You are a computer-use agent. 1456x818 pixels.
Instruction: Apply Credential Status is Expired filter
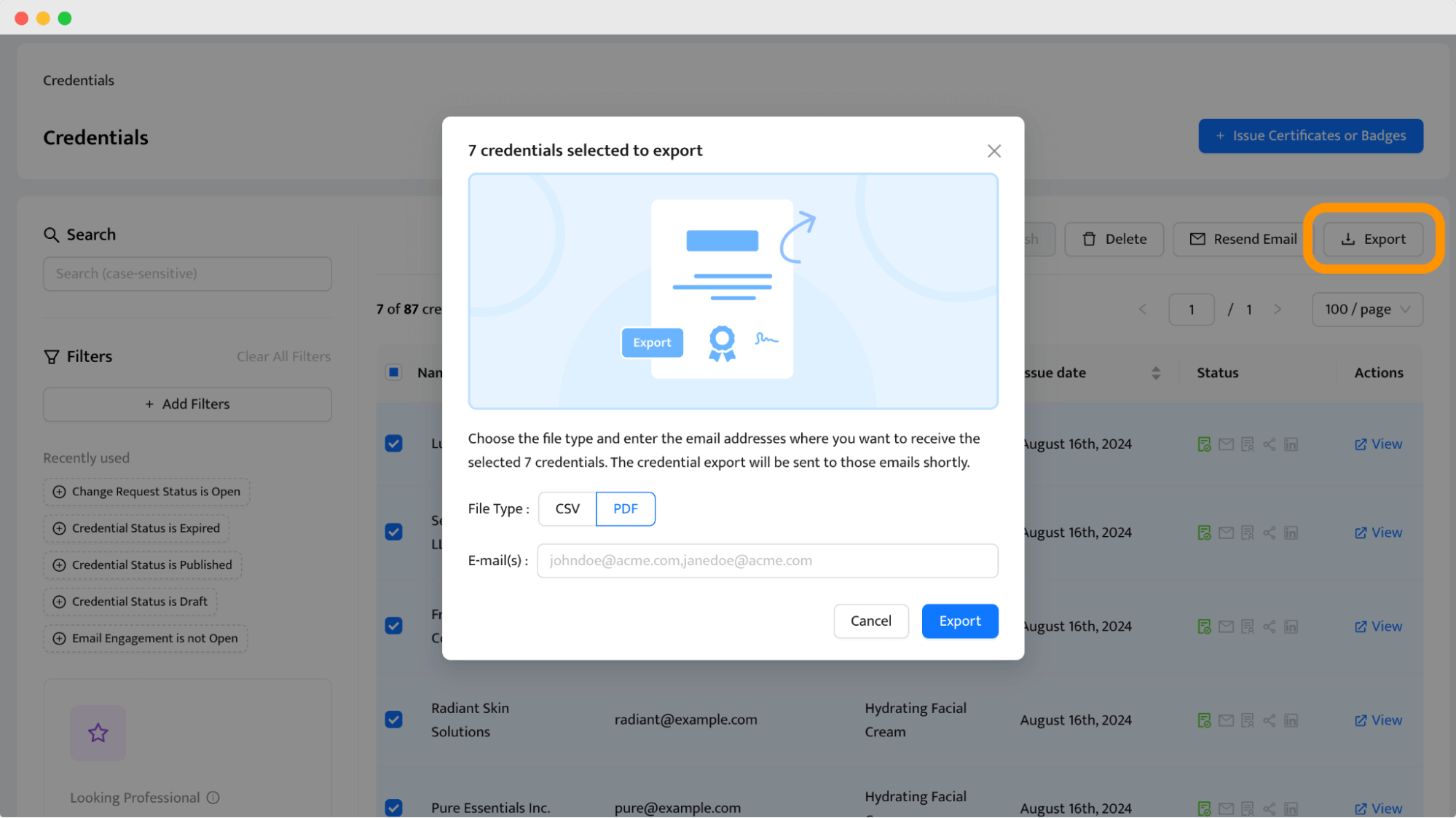click(x=136, y=528)
